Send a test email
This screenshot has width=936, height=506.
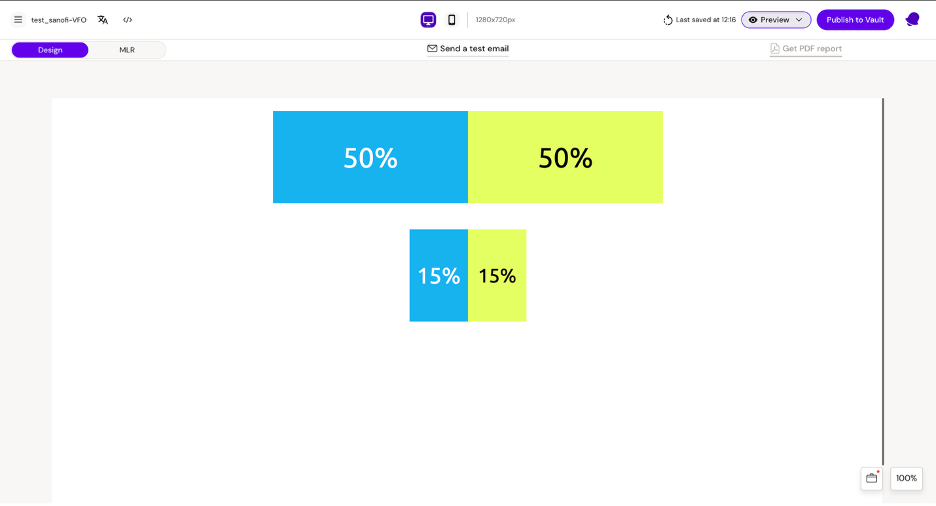(468, 49)
